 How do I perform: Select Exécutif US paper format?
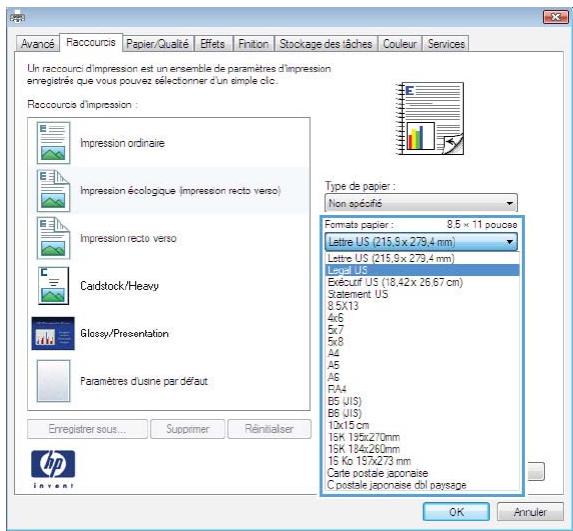click(422, 282)
